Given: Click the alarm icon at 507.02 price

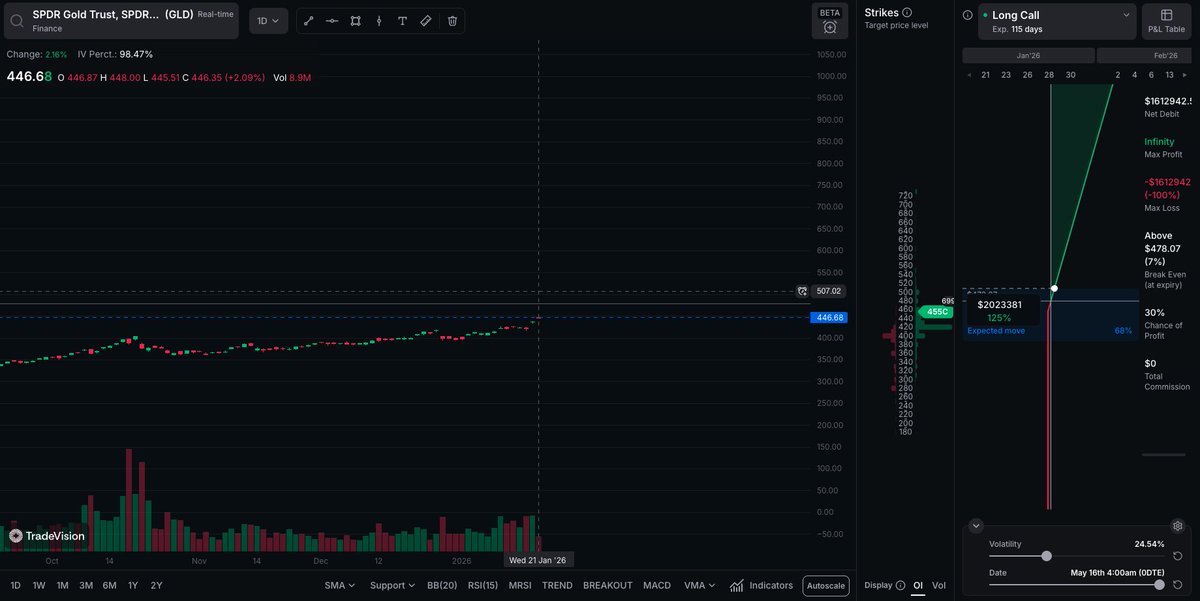Looking at the screenshot, I should (801, 292).
